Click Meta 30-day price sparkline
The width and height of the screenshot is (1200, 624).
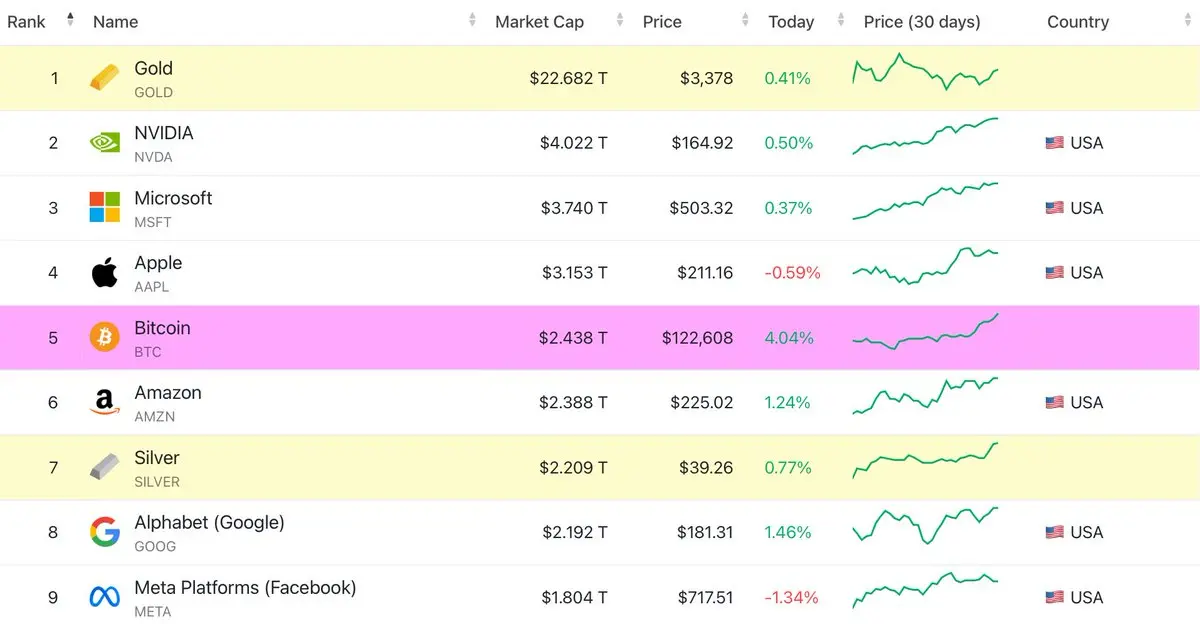925,591
